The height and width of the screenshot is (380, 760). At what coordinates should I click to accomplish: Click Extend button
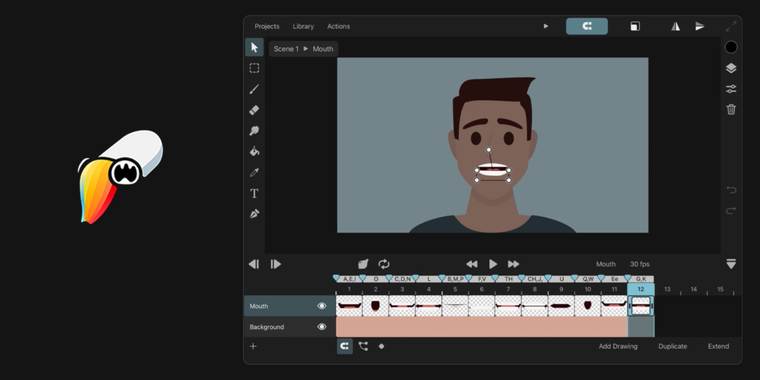tap(718, 346)
